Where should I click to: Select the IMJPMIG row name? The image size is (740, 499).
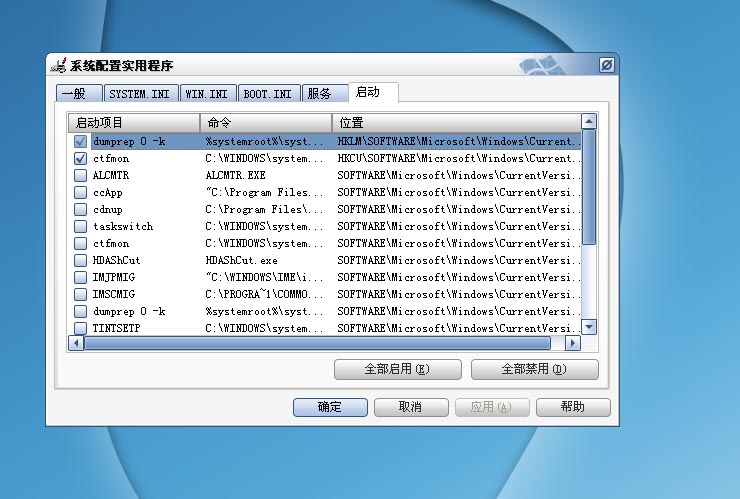point(114,277)
